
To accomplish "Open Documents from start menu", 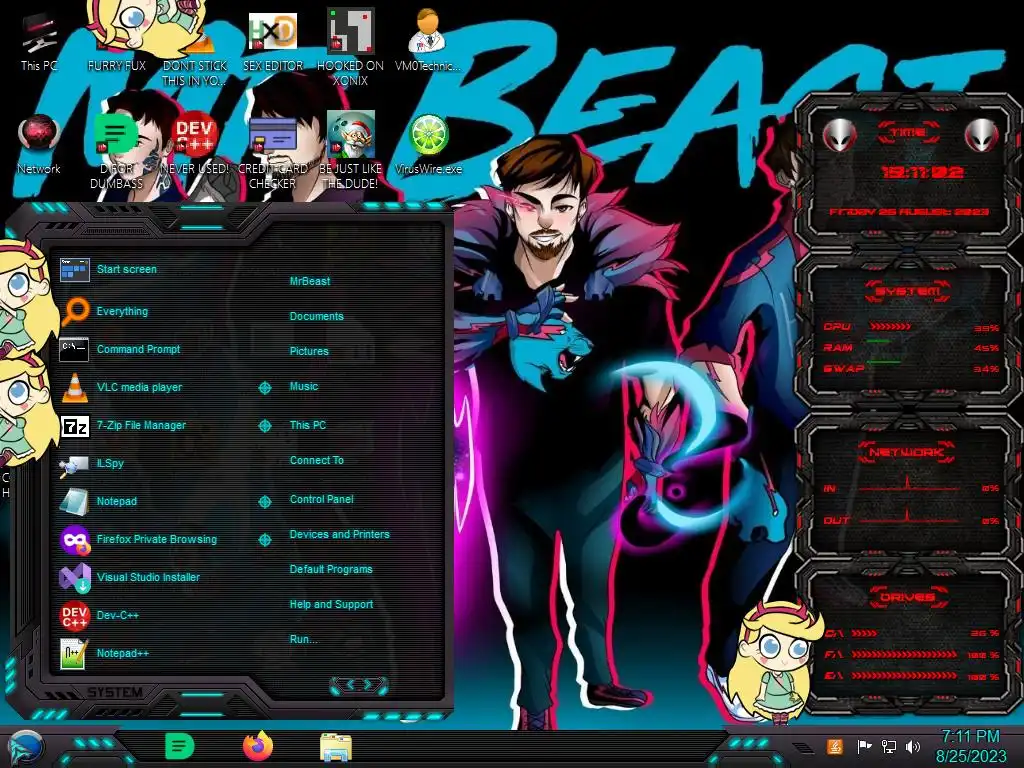I will pyautogui.click(x=316, y=316).
